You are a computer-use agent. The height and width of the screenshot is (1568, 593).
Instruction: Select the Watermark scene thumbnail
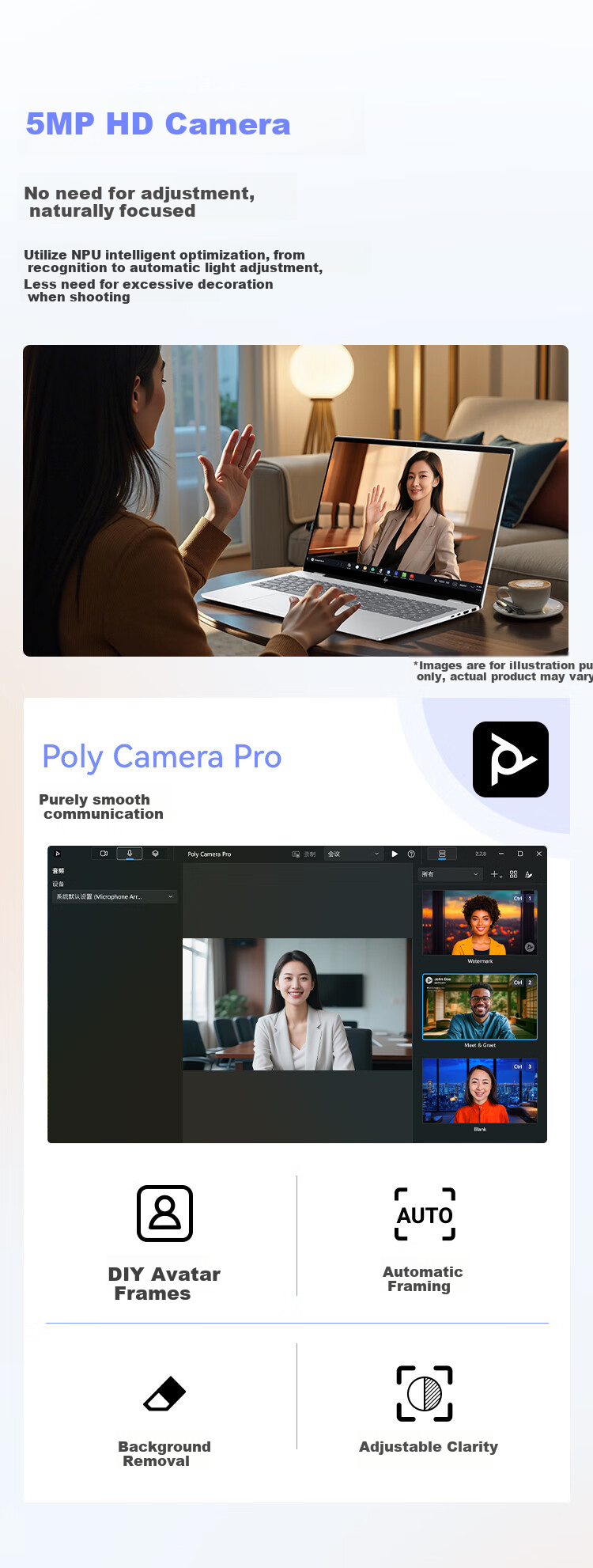coord(480,922)
